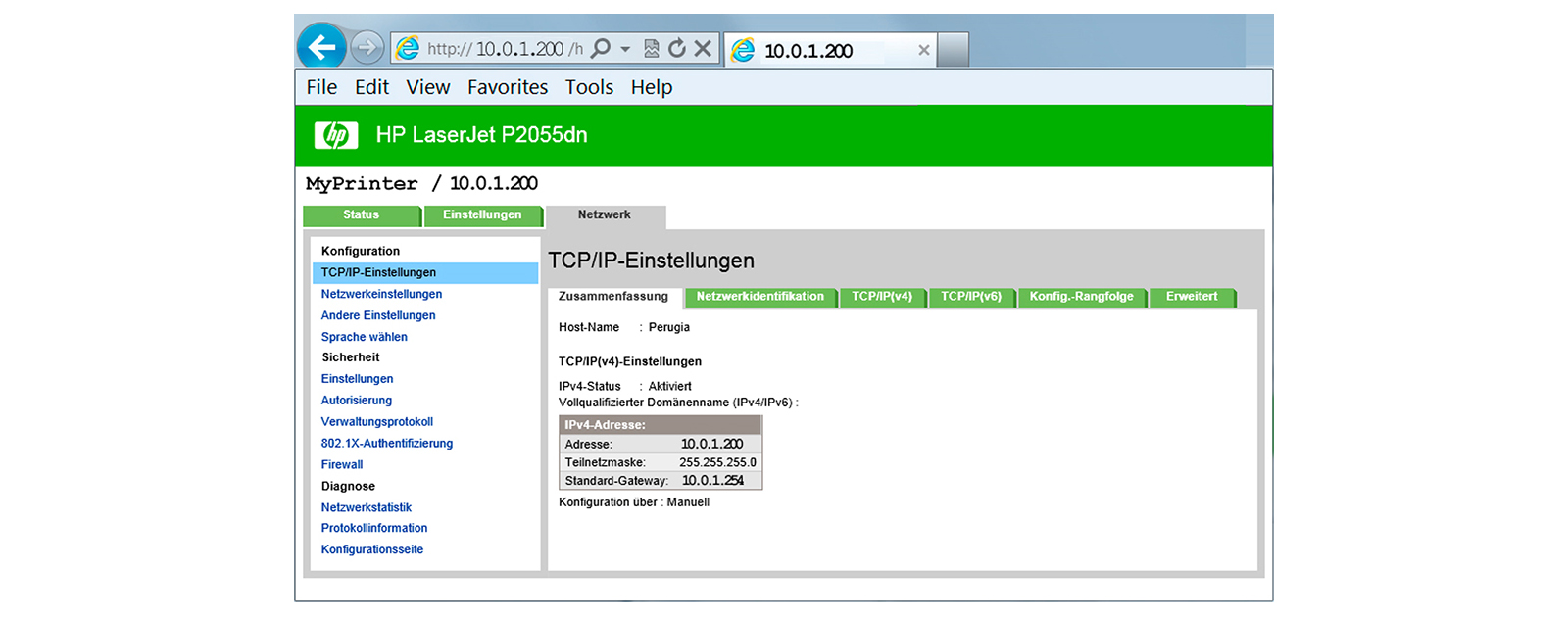Click the search magnifier icon in address bar
The height and width of the screenshot is (617, 1568).
[x=601, y=48]
